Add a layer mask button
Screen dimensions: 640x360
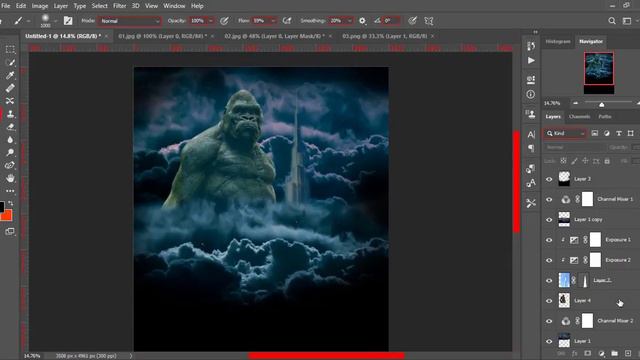(587, 353)
